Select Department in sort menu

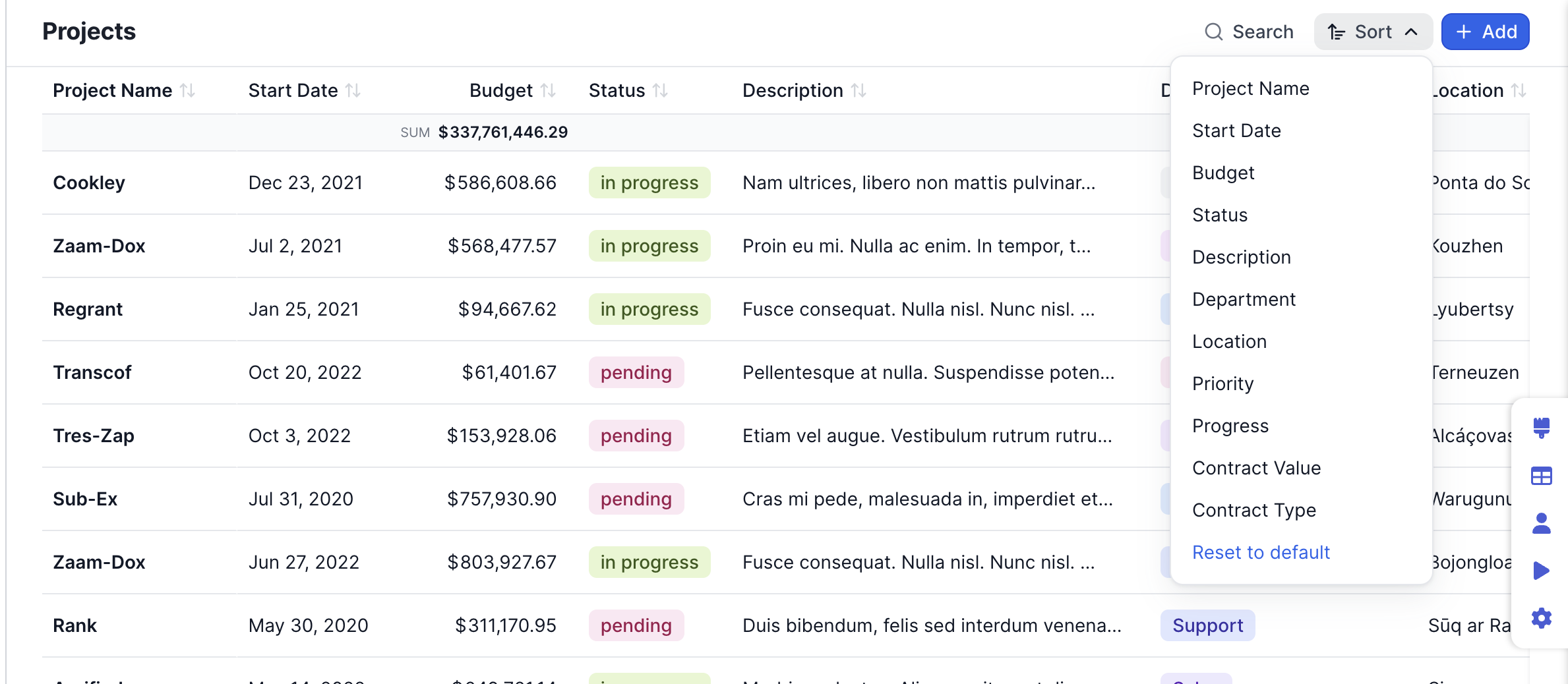(1244, 299)
